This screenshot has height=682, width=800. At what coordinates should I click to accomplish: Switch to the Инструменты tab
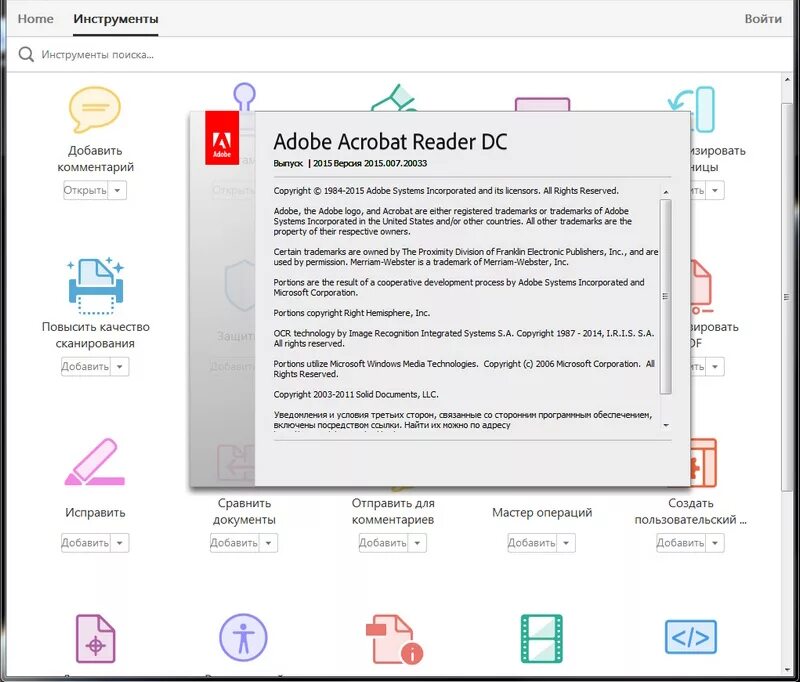pos(115,19)
